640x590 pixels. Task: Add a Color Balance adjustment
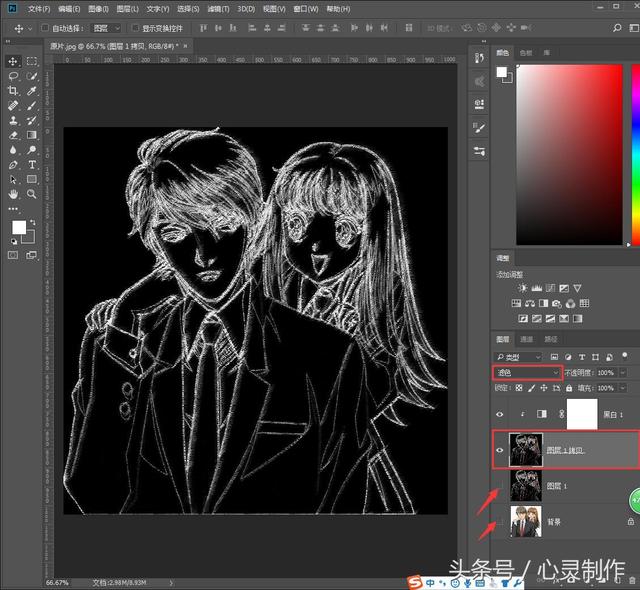(530, 304)
